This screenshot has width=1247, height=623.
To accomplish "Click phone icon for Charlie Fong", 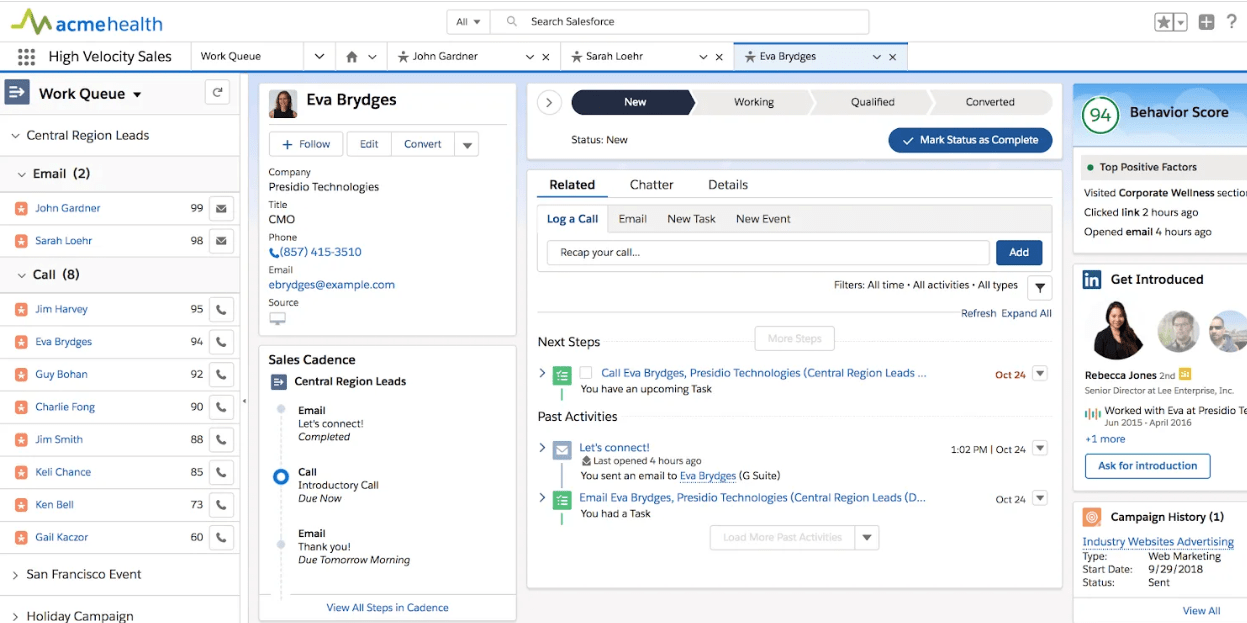I will tap(221, 407).
